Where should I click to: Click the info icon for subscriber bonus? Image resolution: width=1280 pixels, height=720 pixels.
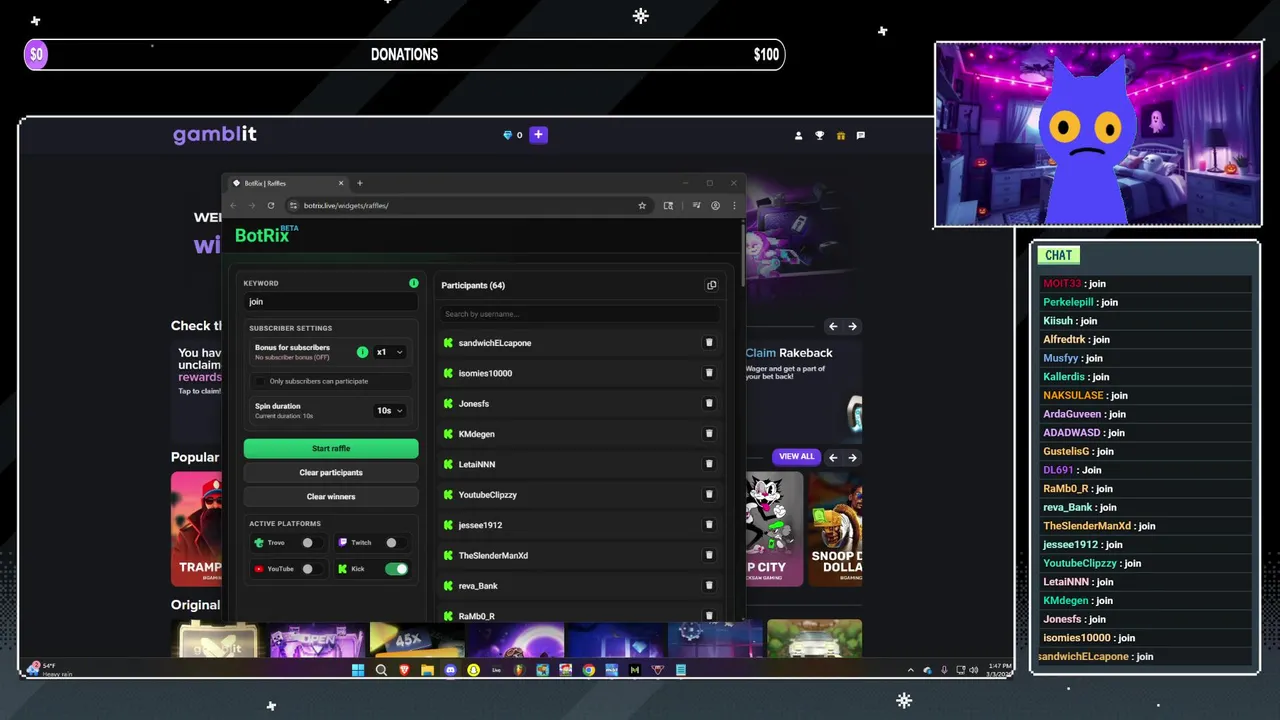coord(363,352)
